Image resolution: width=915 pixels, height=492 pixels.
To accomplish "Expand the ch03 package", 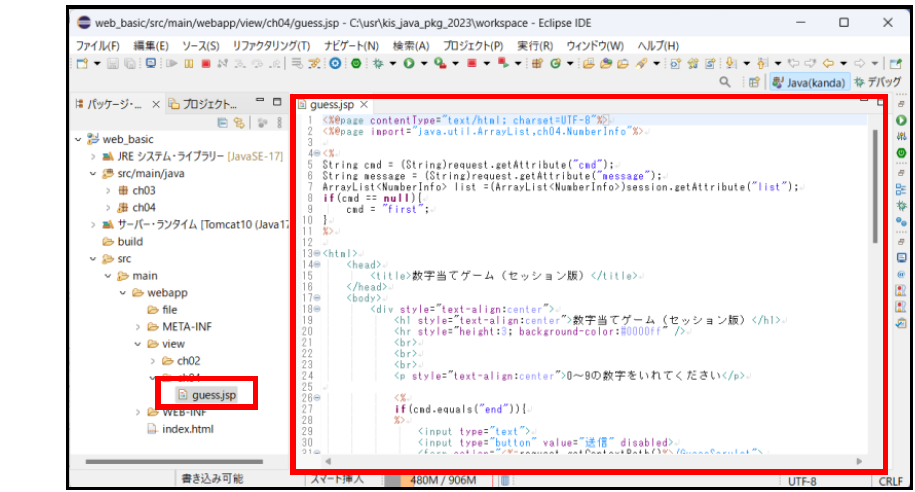I will pyautogui.click(x=108, y=191).
